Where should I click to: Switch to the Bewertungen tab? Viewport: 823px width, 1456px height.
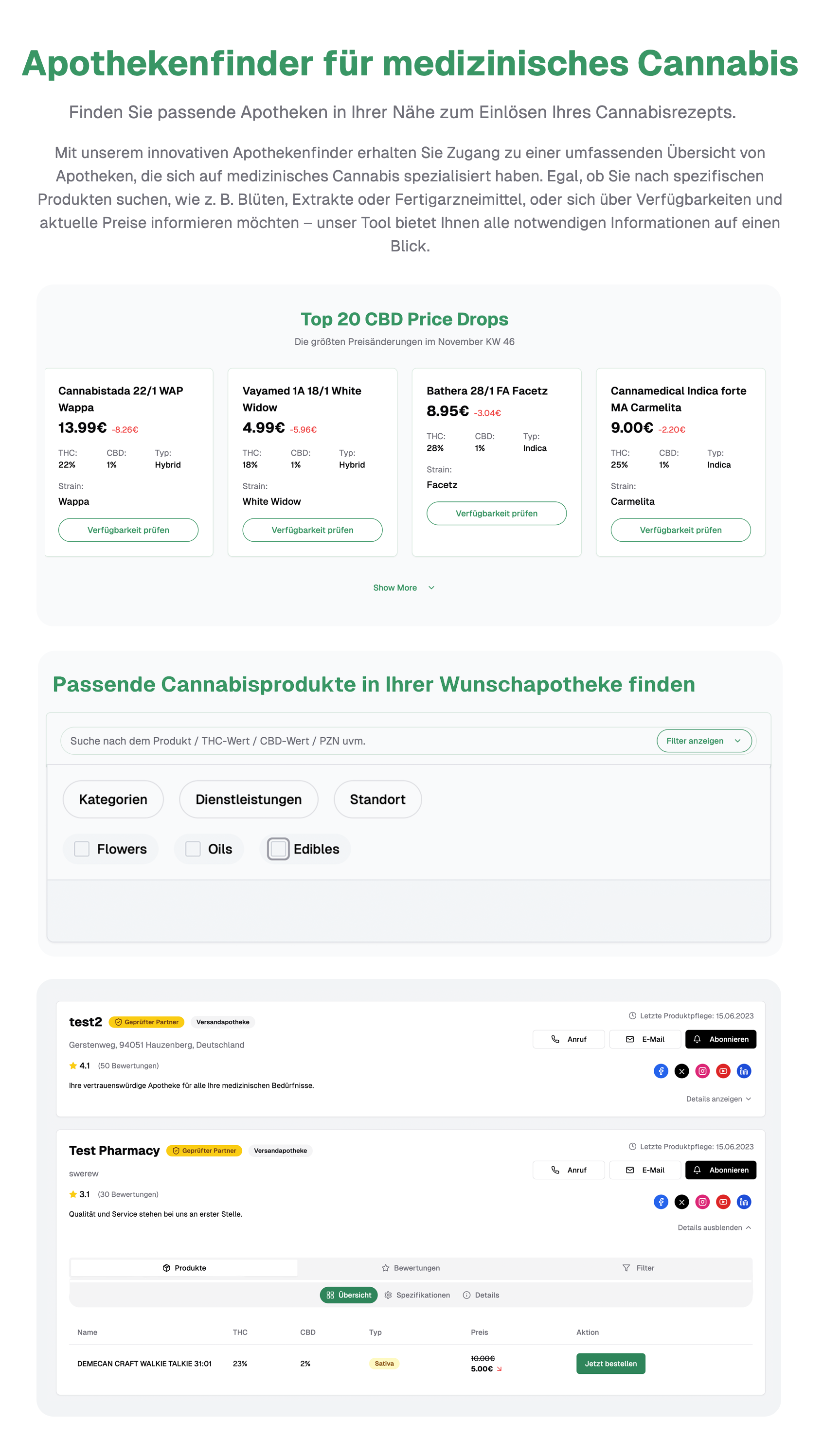pyautogui.click(x=411, y=1268)
